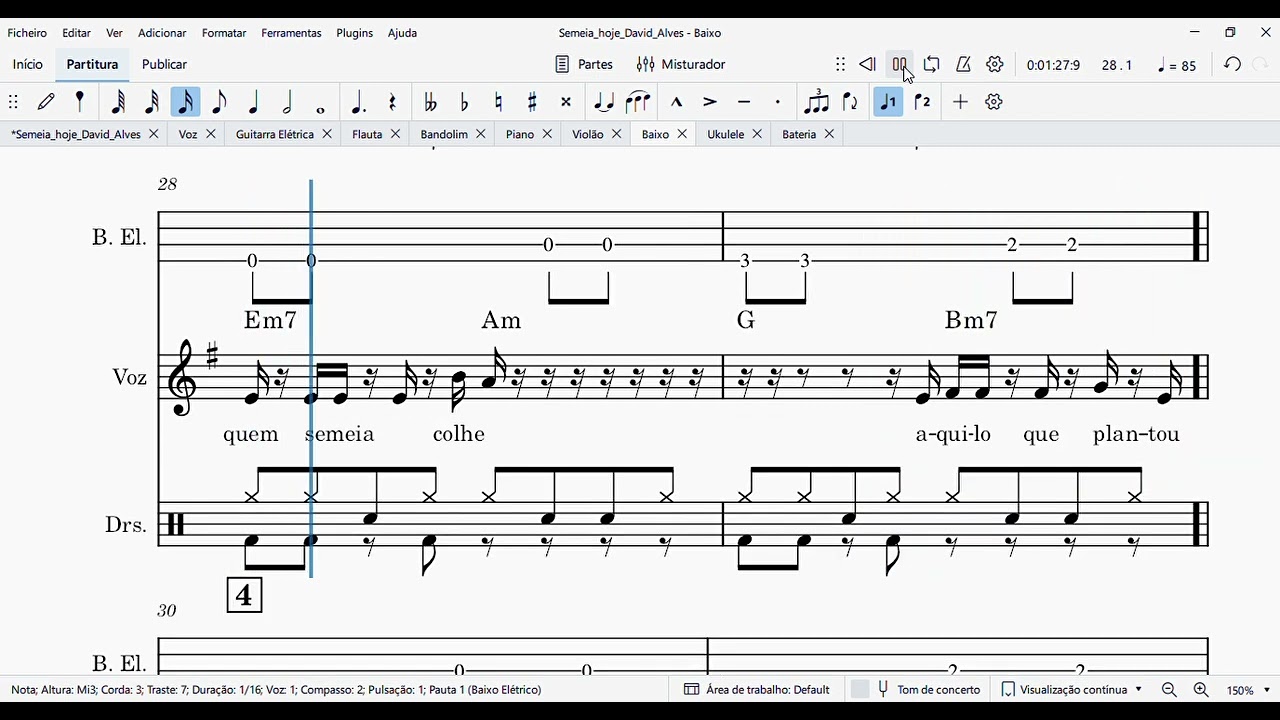The image size is (1280, 720).
Task: Go to the Início tab
Action: [x=28, y=64]
